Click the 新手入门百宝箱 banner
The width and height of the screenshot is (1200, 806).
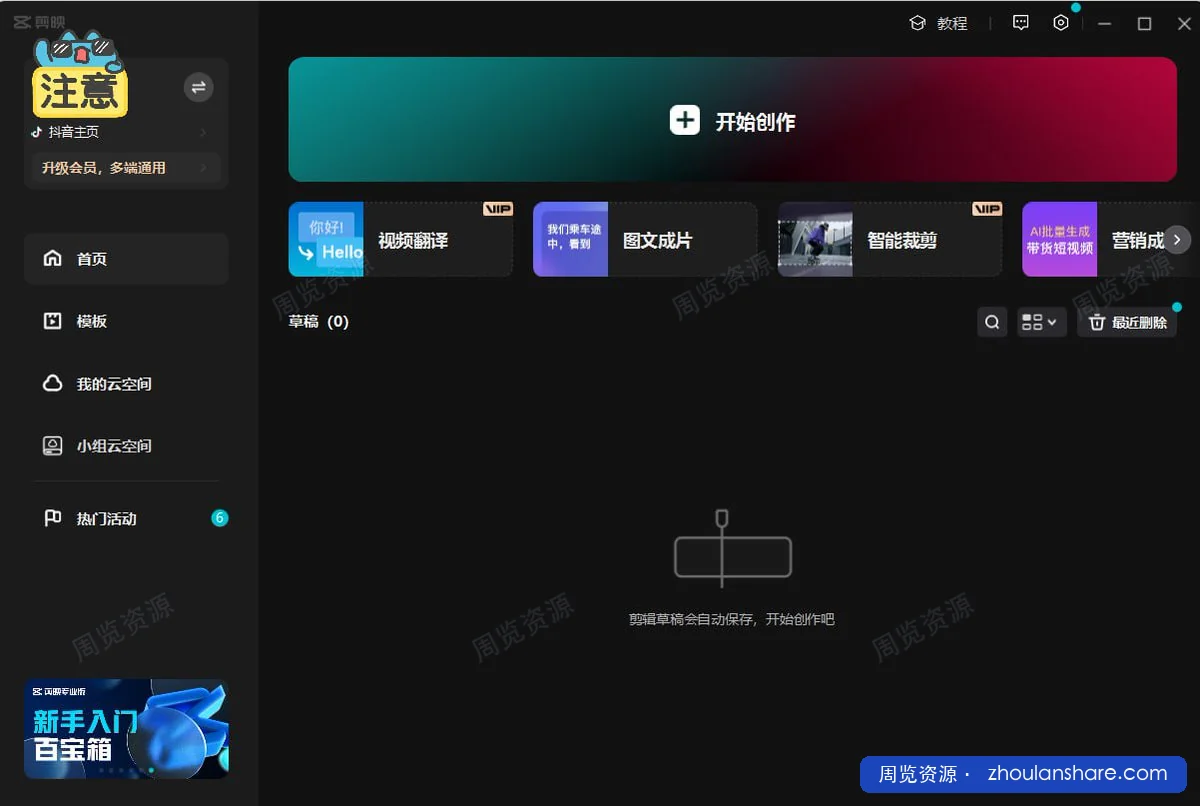(126, 729)
